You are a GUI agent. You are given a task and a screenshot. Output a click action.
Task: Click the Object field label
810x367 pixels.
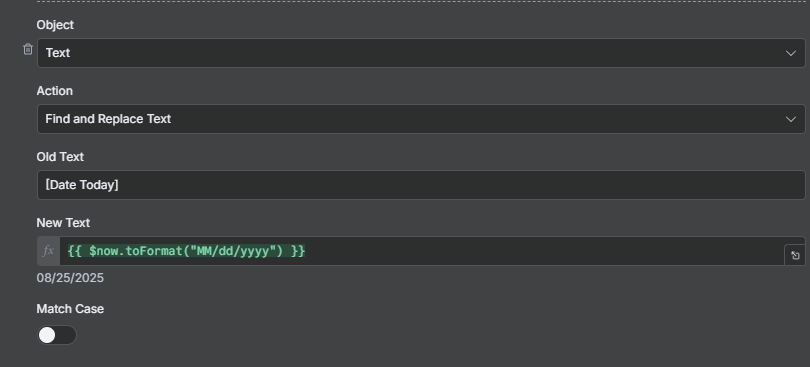click(55, 25)
